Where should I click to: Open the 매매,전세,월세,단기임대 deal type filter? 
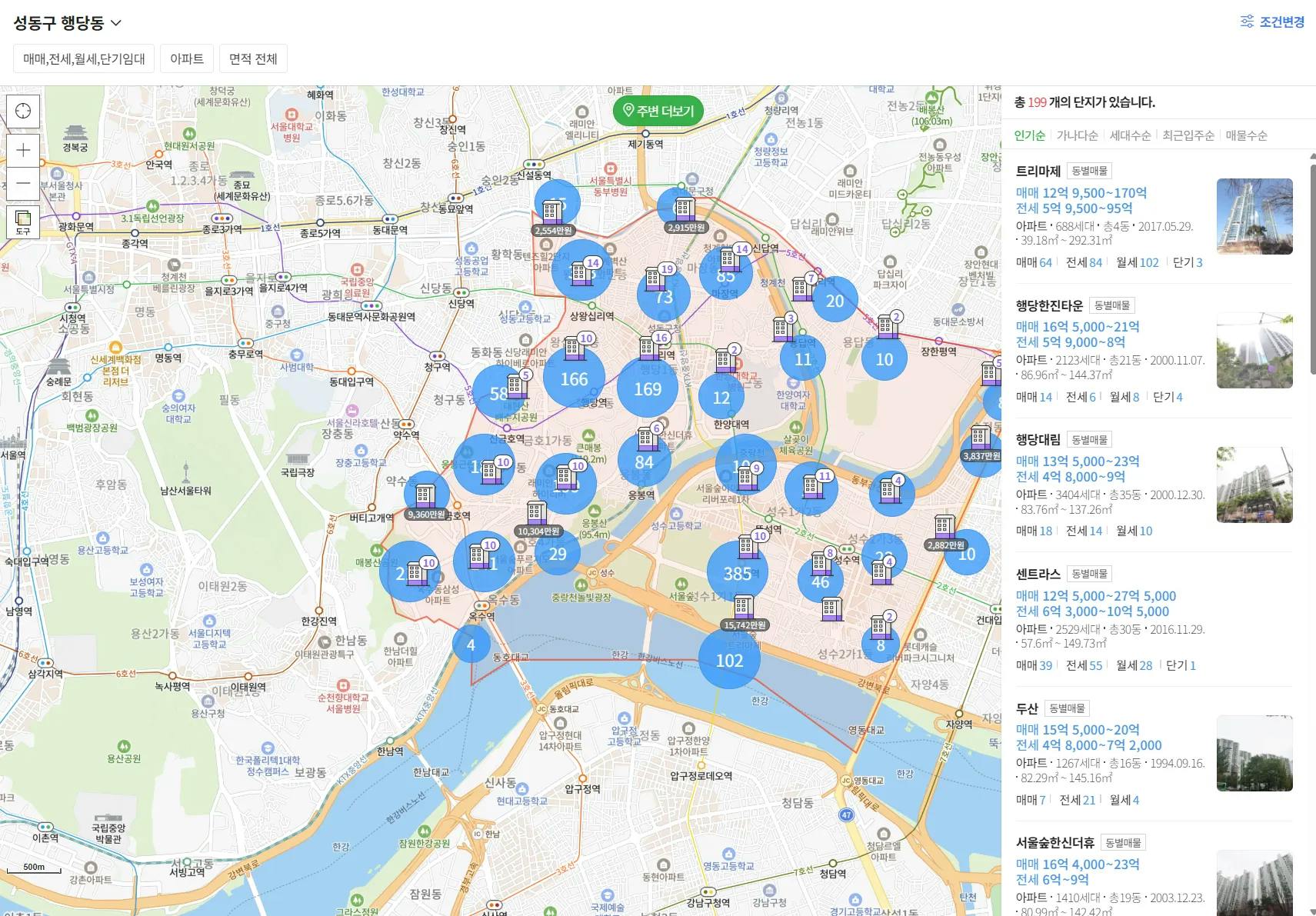pos(84,58)
